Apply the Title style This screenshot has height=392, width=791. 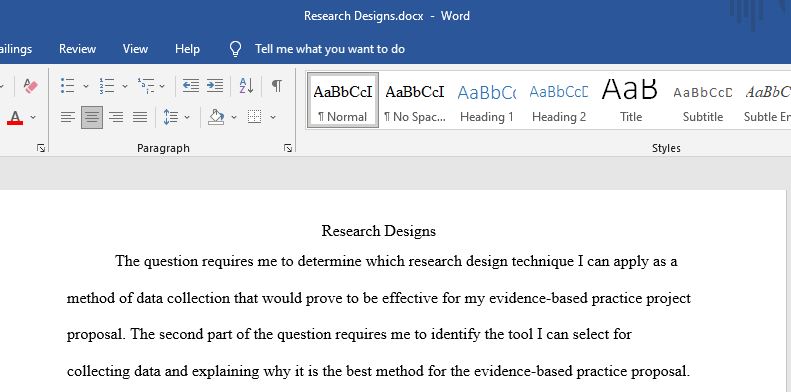click(x=631, y=100)
